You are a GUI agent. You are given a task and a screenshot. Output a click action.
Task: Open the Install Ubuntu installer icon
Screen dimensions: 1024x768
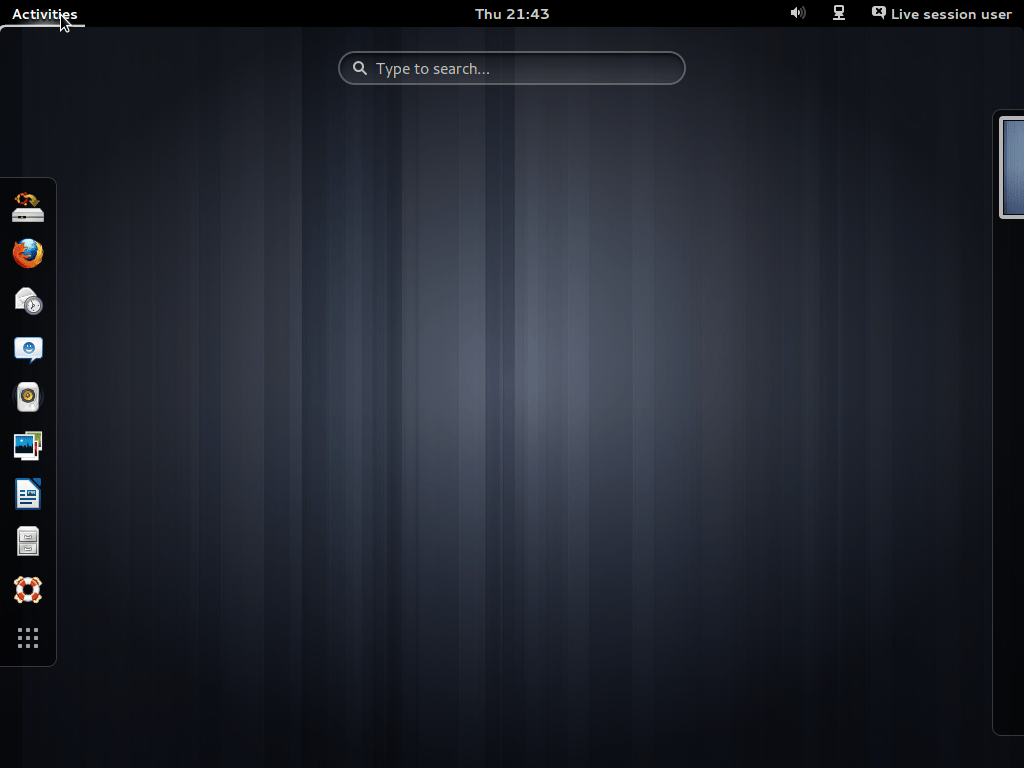27,207
